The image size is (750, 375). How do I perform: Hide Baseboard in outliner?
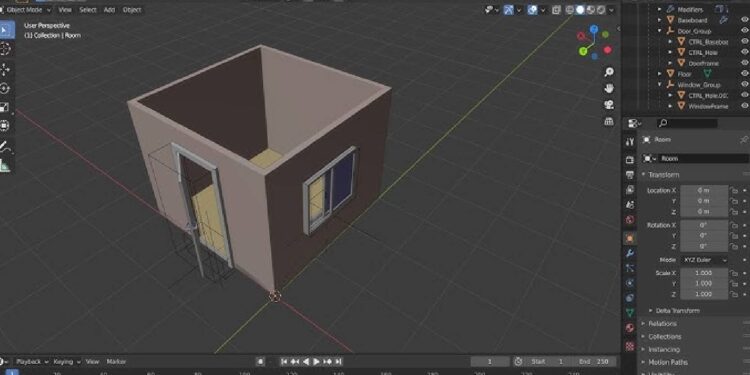pyautogui.click(x=744, y=20)
